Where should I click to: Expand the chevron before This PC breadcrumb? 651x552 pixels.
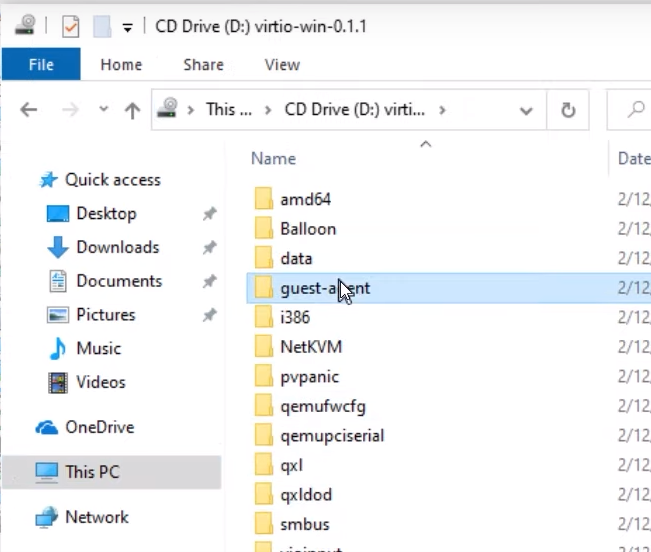pos(191,110)
